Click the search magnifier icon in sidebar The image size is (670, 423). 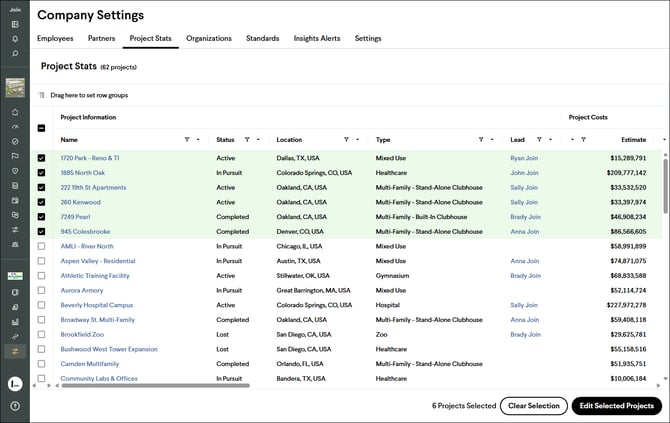click(15, 54)
